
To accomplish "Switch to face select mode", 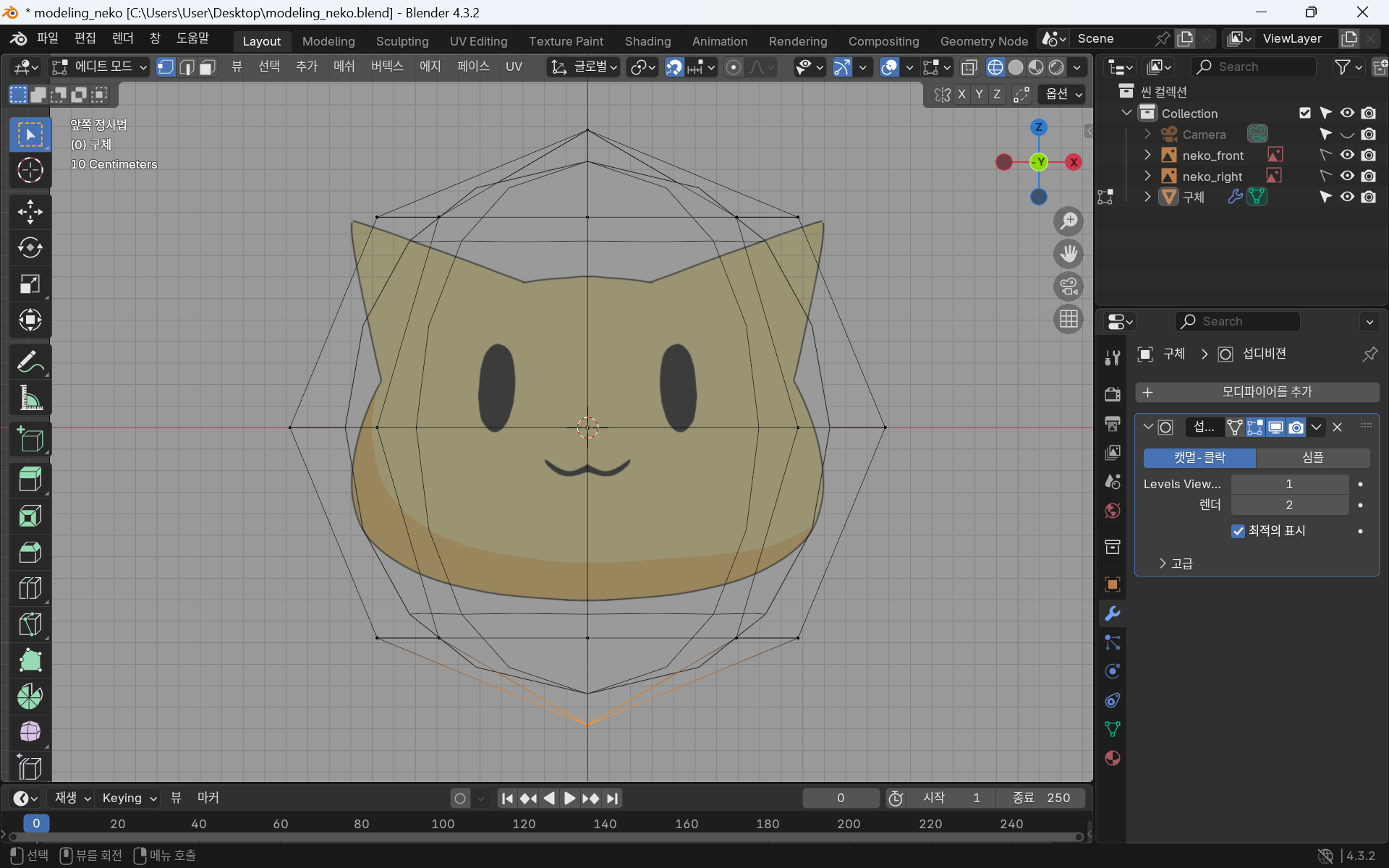I will coord(208,67).
